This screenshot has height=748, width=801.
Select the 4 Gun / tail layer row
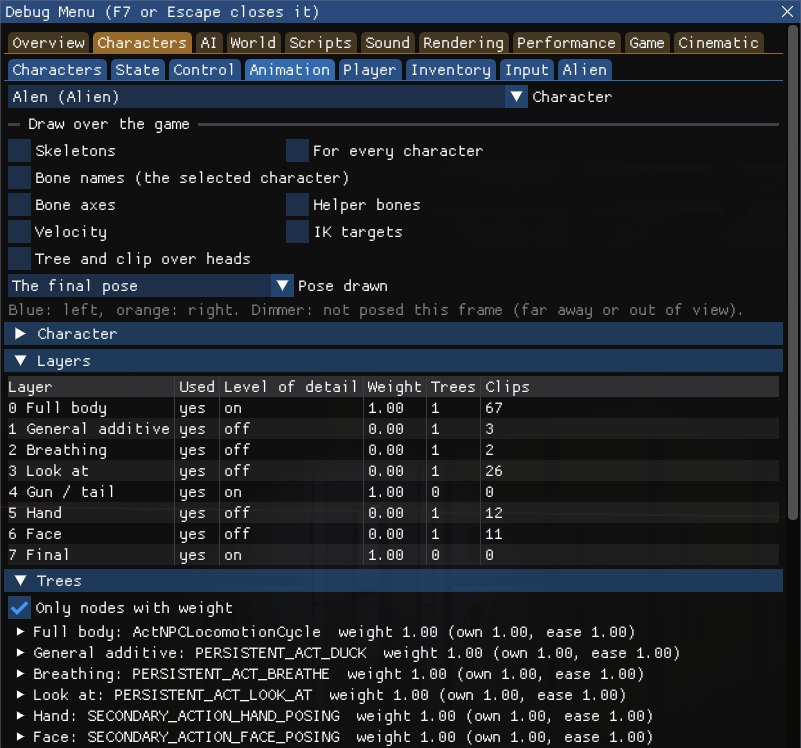click(393, 492)
